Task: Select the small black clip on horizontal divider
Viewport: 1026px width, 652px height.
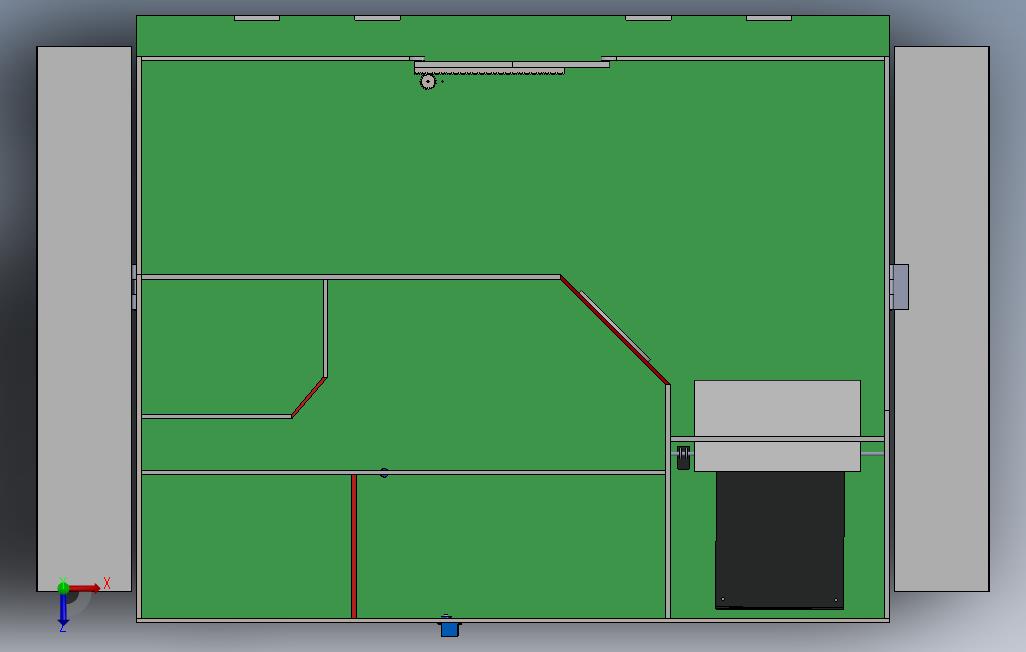Action: point(384,473)
